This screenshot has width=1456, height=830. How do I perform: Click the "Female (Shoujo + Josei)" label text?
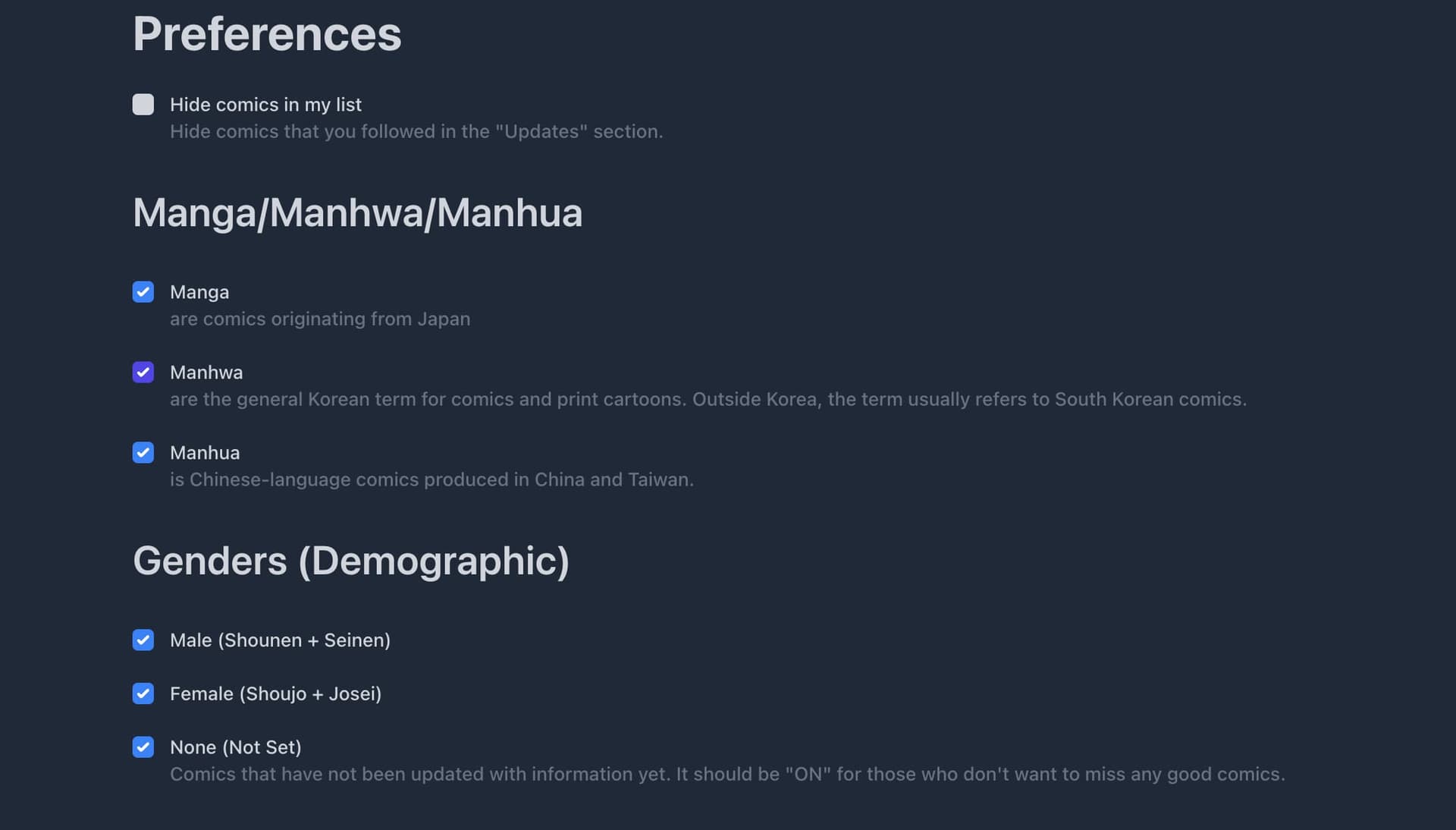(x=275, y=693)
